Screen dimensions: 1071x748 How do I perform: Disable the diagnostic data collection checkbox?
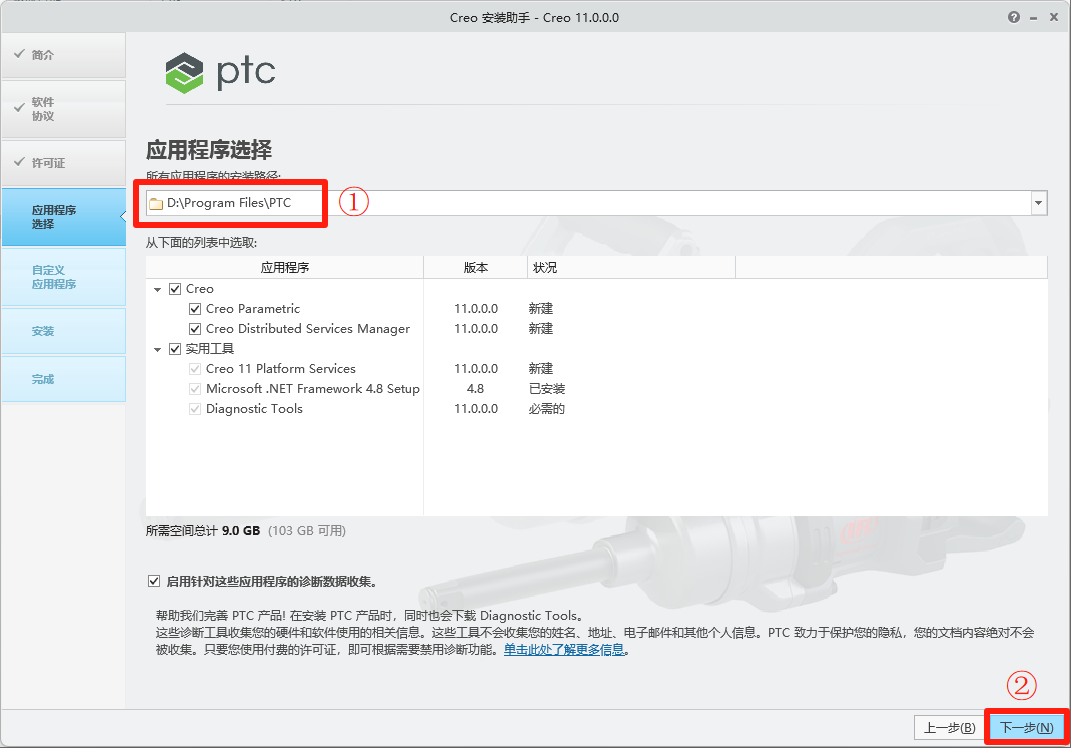point(154,580)
